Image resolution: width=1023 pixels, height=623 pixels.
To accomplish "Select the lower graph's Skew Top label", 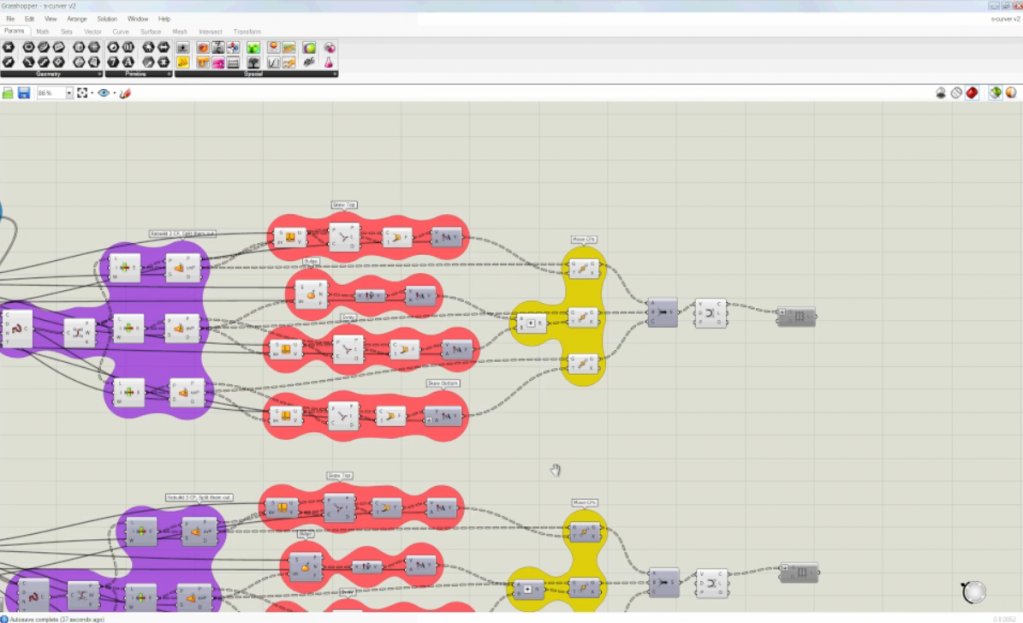I will 340,476.
